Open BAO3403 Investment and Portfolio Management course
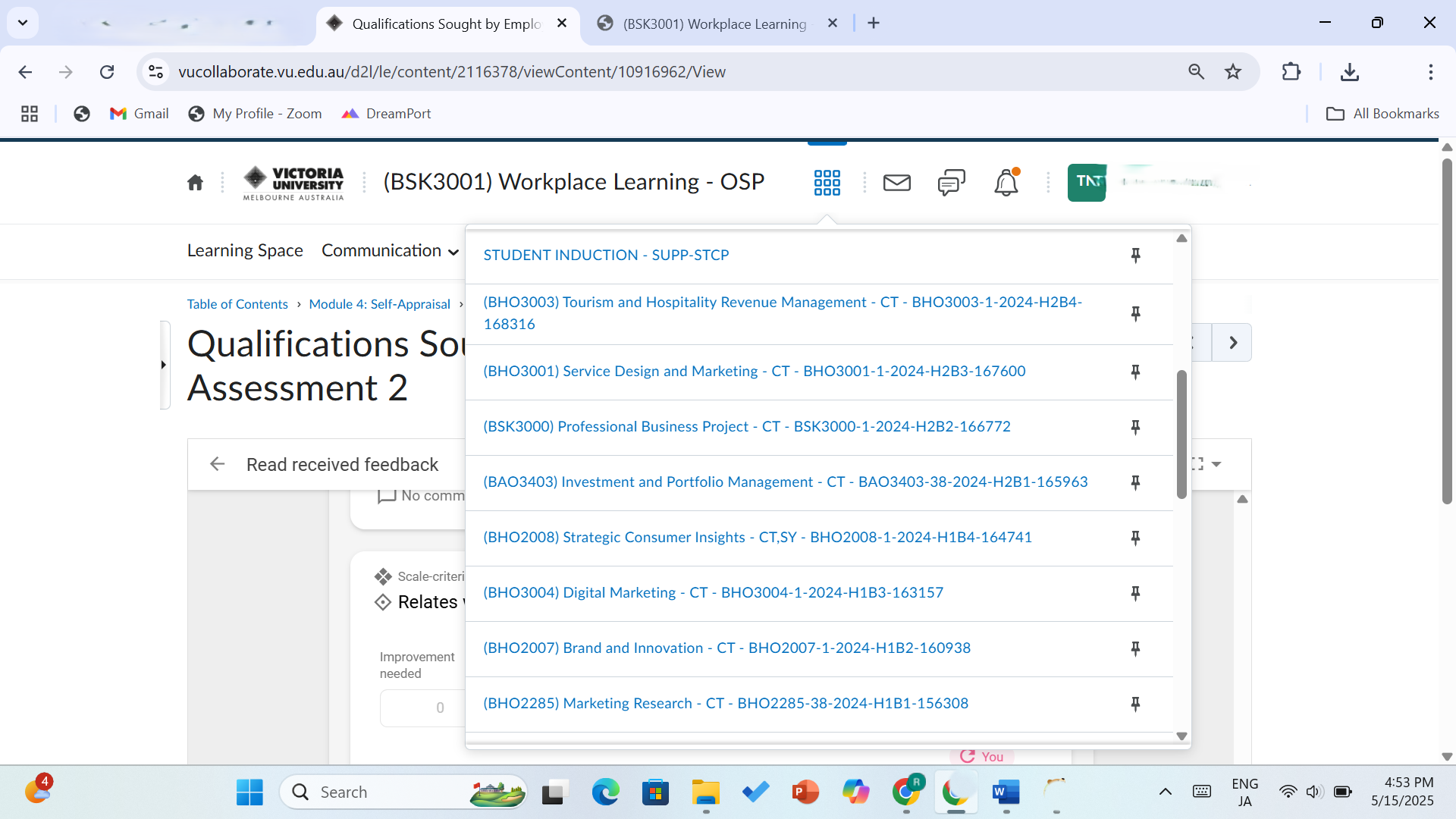This screenshot has height=819, width=1456. (x=785, y=482)
